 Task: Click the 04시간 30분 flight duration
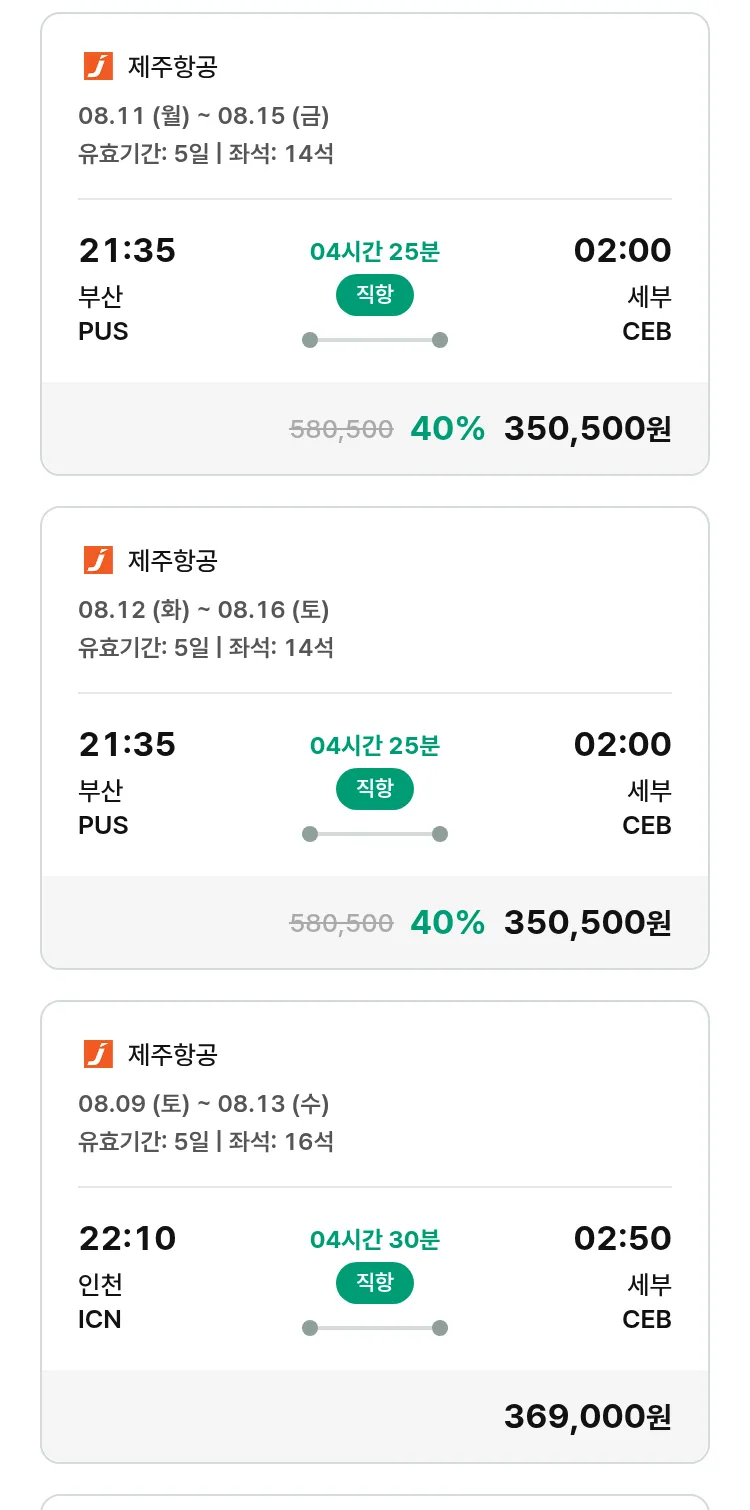point(374,1240)
